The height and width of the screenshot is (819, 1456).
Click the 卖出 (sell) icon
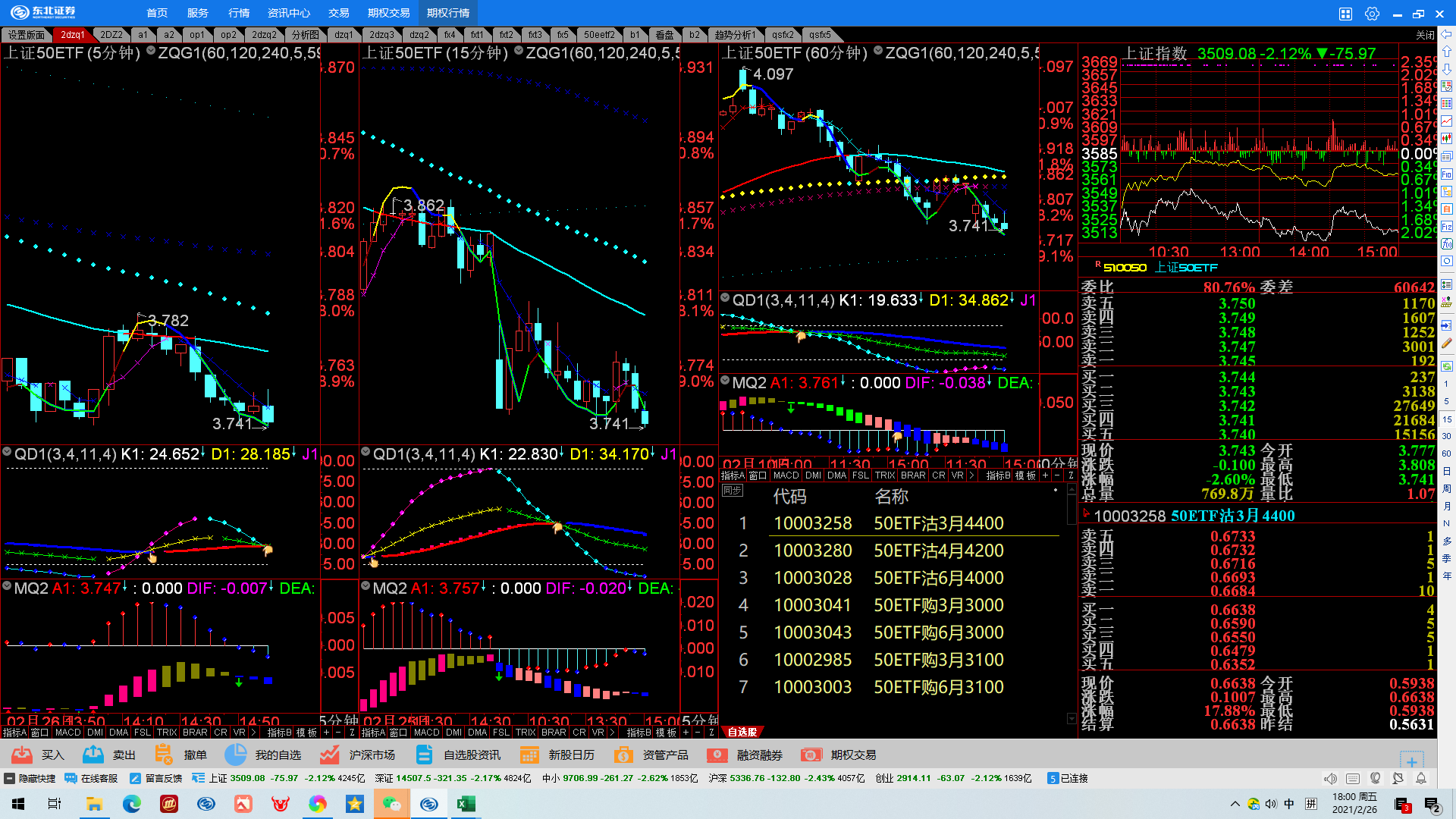(x=93, y=755)
